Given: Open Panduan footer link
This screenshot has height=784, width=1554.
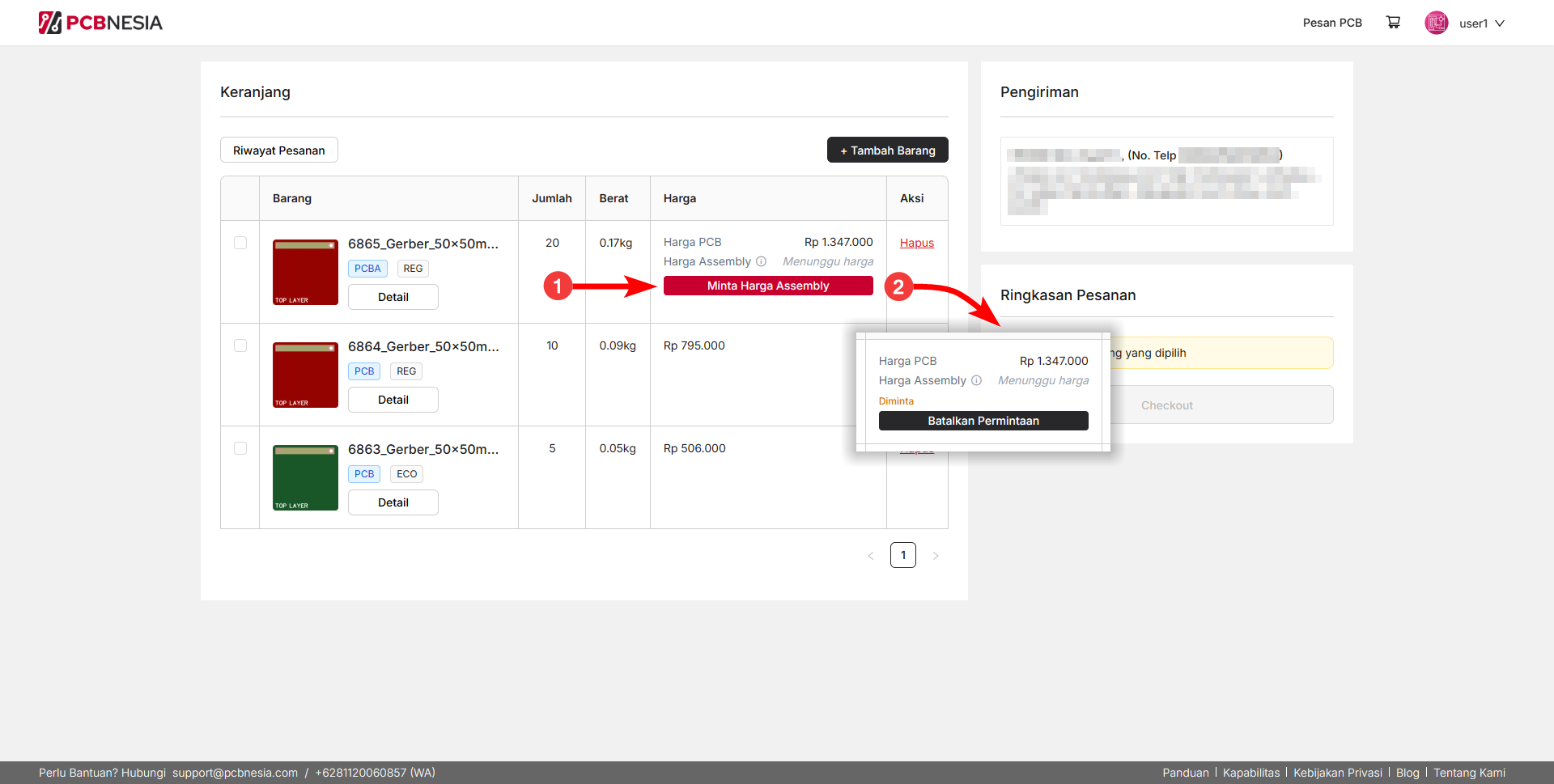Looking at the screenshot, I should point(1186,773).
